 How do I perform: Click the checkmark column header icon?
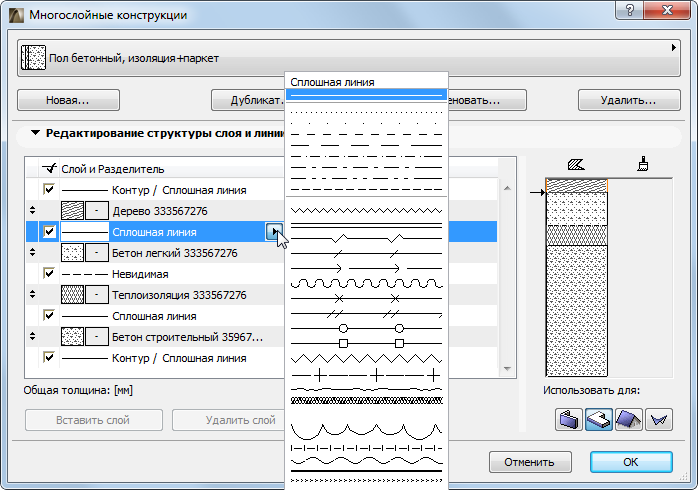(49, 168)
